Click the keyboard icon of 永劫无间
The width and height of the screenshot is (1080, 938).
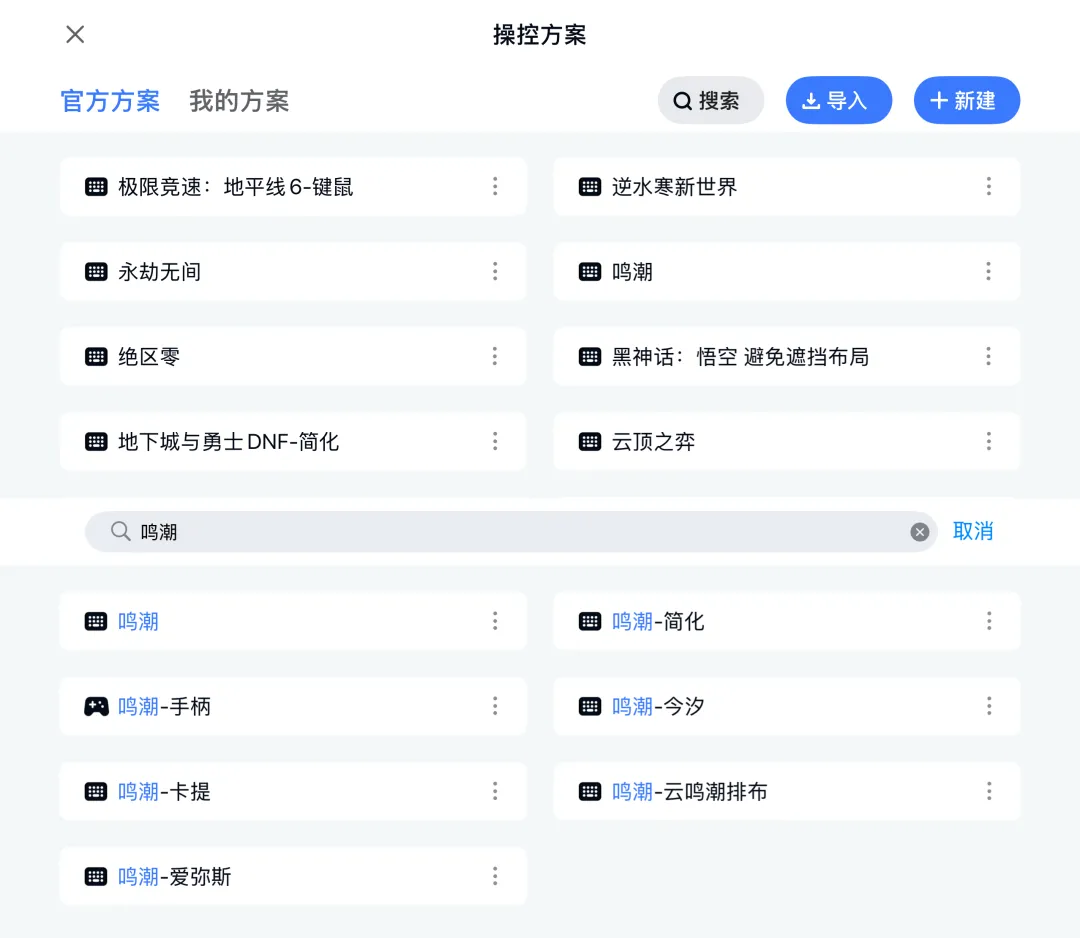[96, 271]
